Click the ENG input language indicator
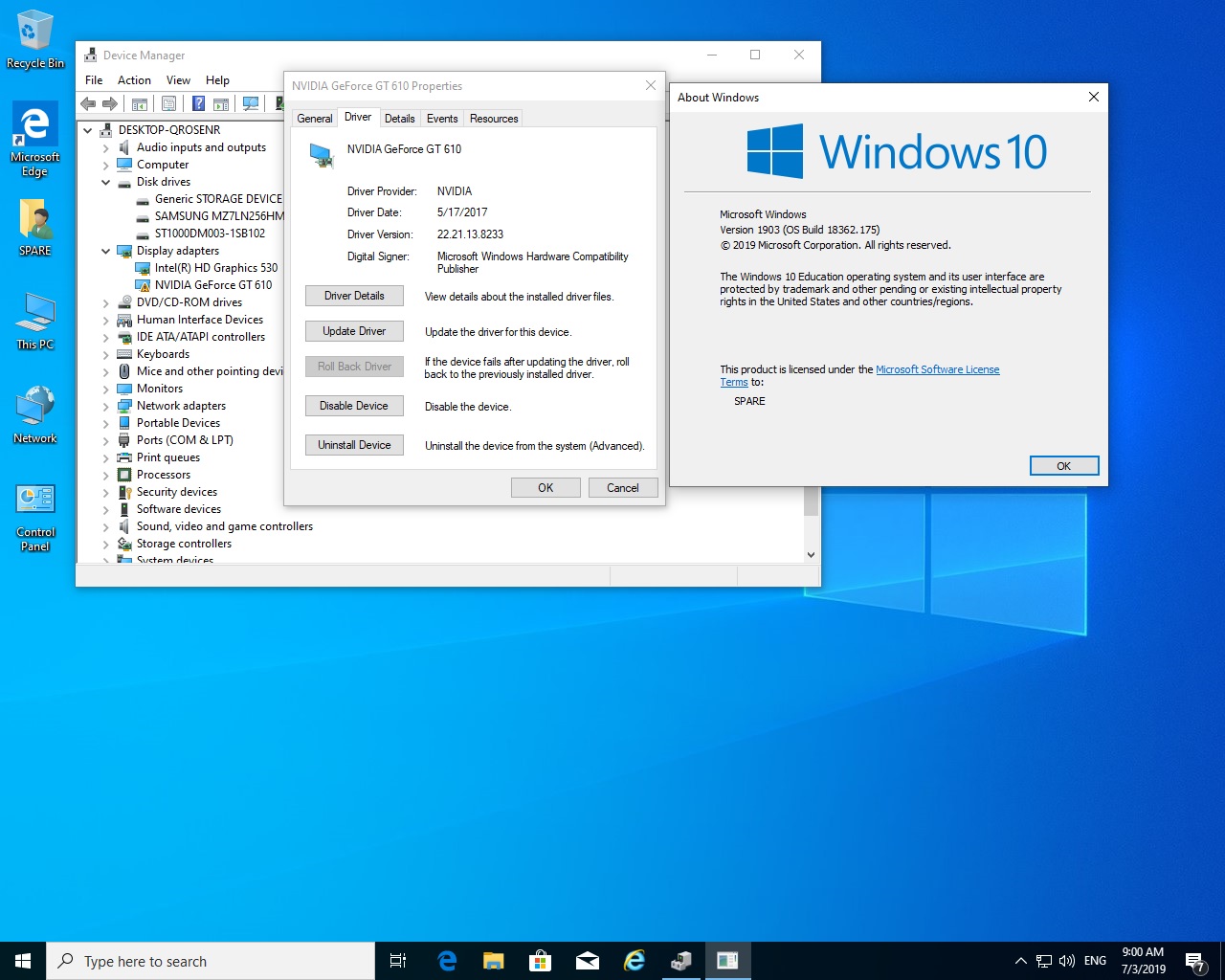The height and width of the screenshot is (980, 1225). (1096, 961)
